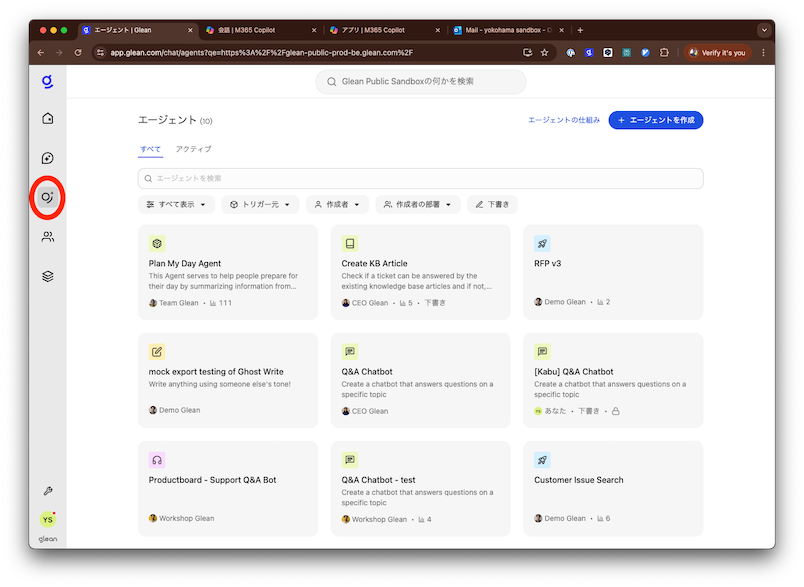Select the すべて tab
This screenshot has height=587, width=804.
point(150,149)
